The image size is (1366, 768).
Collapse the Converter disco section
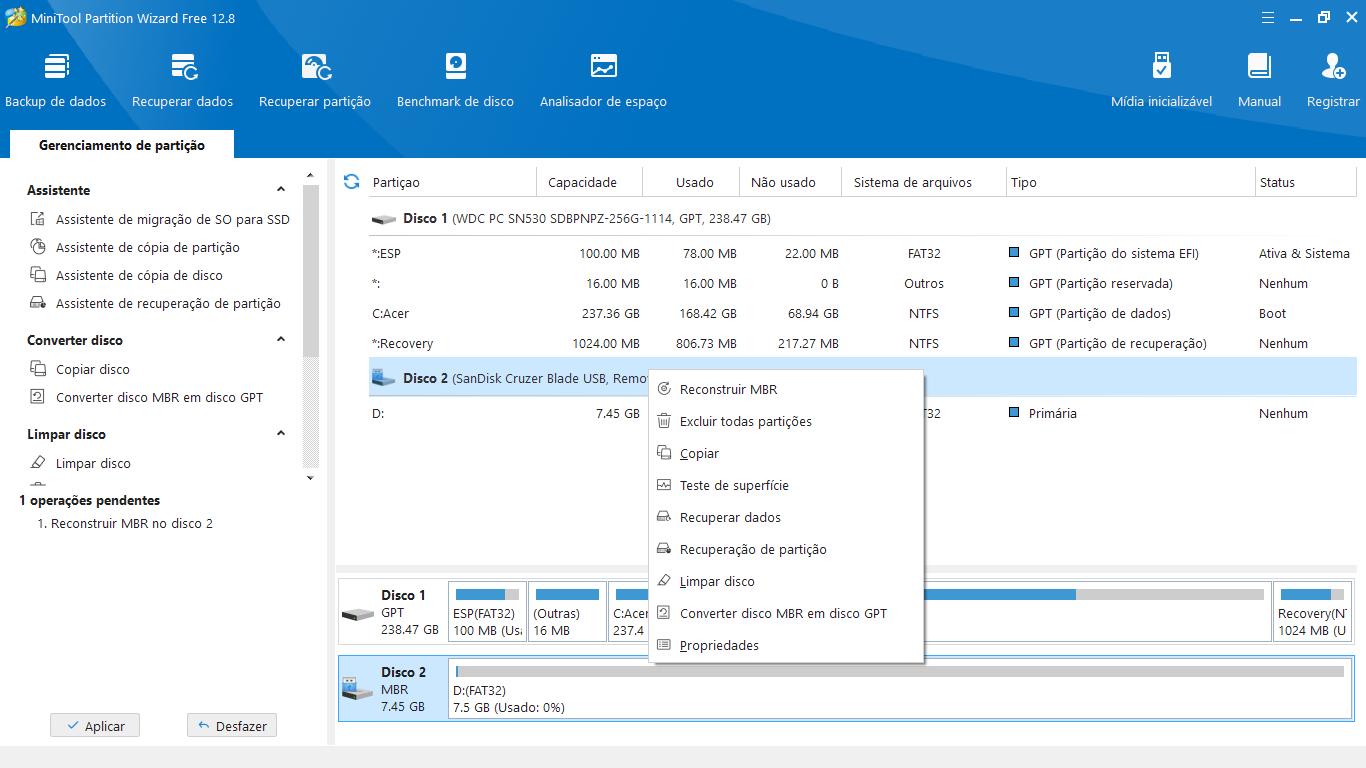click(281, 340)
